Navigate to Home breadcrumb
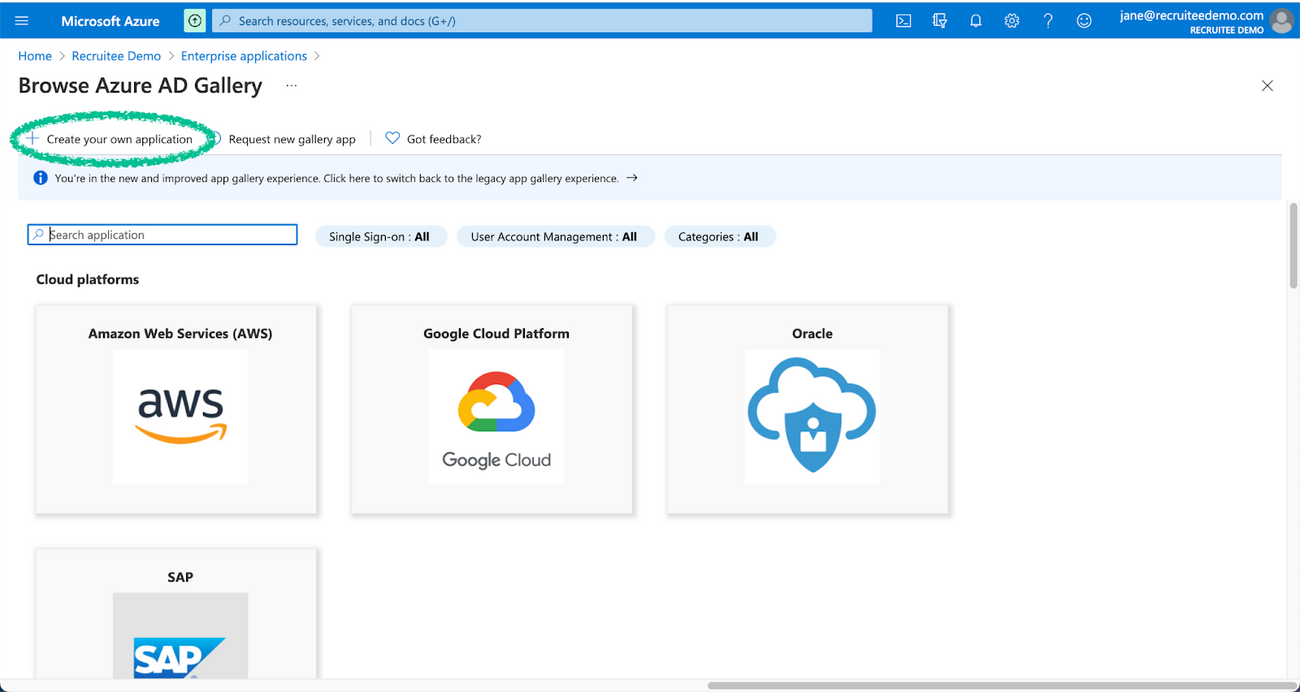The height and width of the screenshot is (692, 1300). [35, 56]
